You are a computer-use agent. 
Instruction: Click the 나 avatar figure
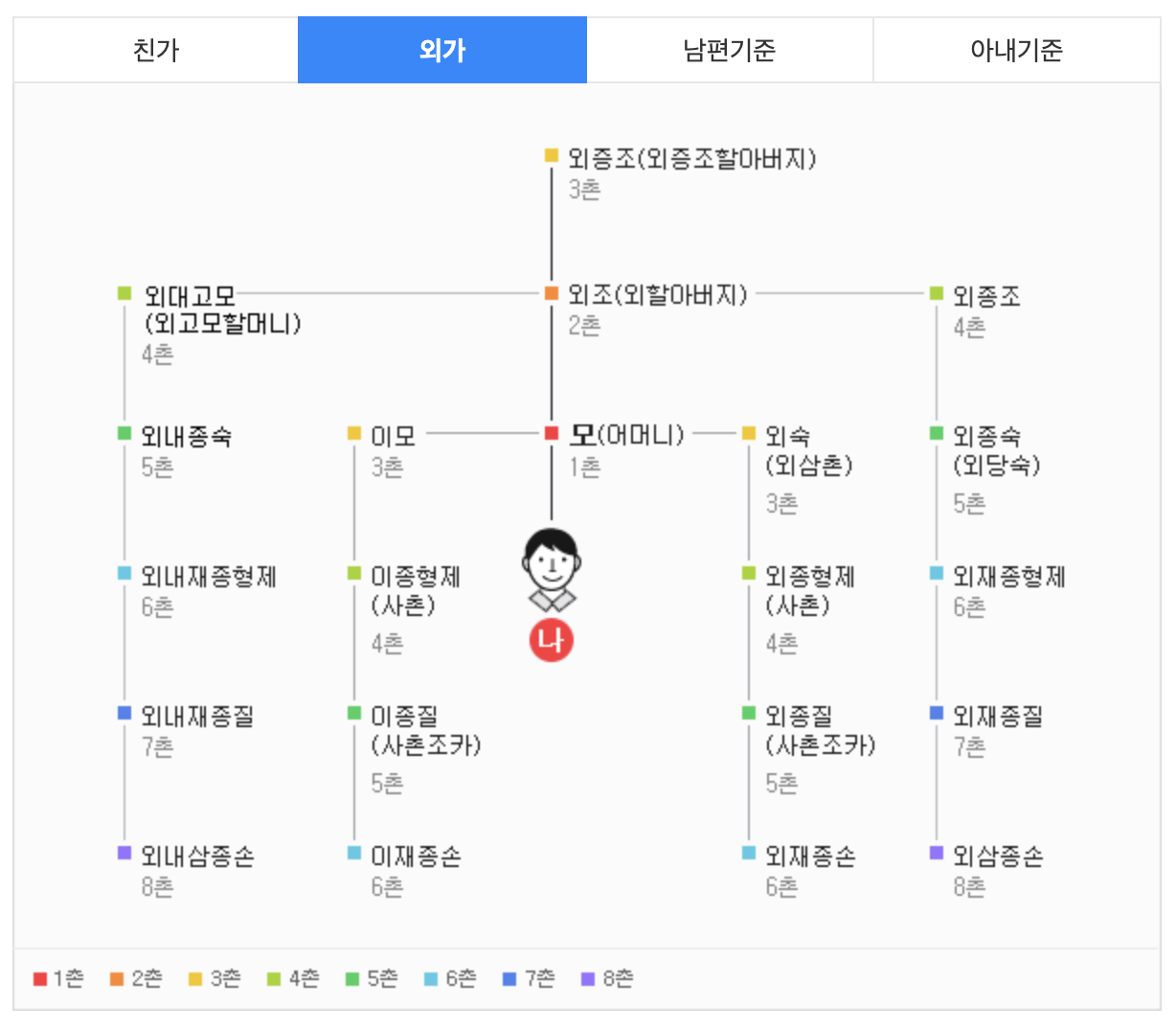(x=551, y=584)
